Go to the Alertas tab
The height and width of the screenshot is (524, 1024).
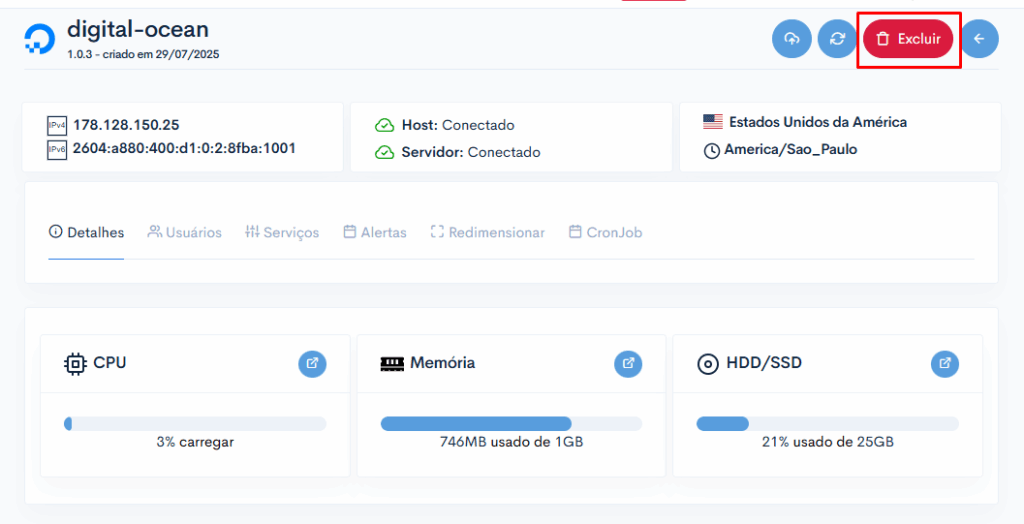(375, 232)
